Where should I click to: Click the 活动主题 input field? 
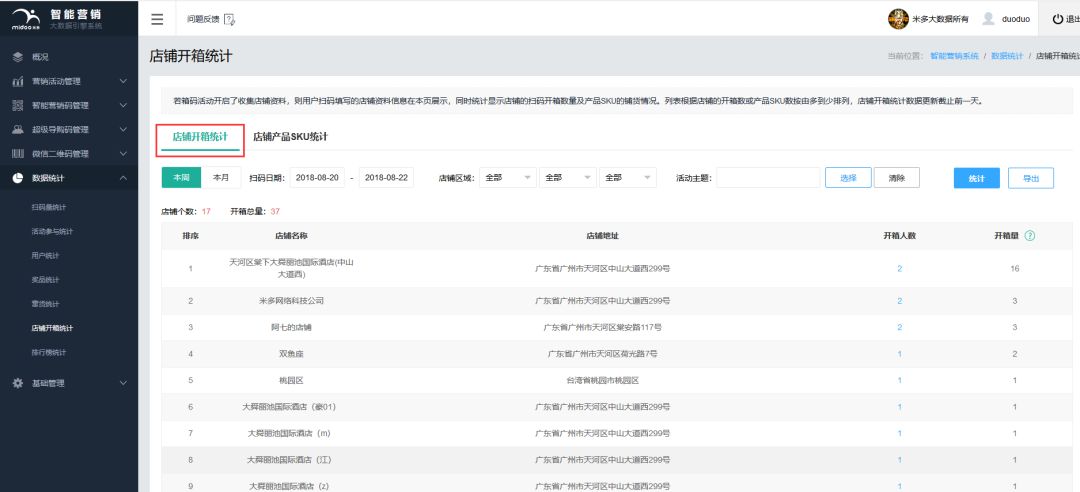pyautogui.click(x=768, y=178)
